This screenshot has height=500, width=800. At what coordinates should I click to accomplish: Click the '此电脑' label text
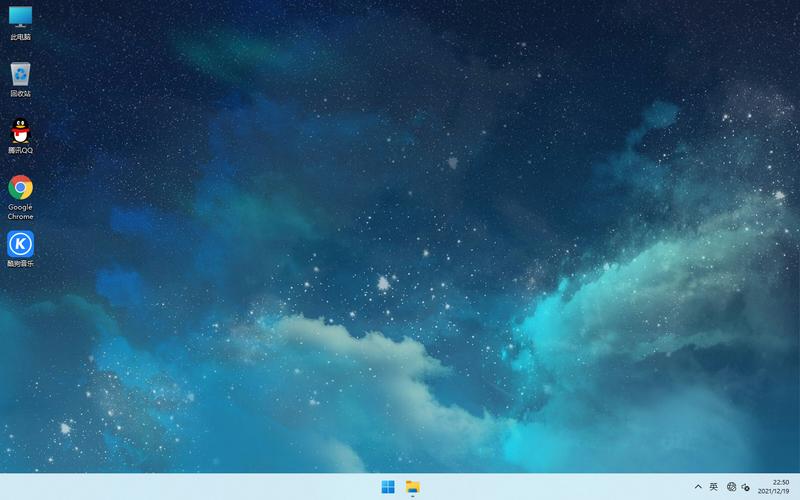pyautogui.click(x=20, y=37)
